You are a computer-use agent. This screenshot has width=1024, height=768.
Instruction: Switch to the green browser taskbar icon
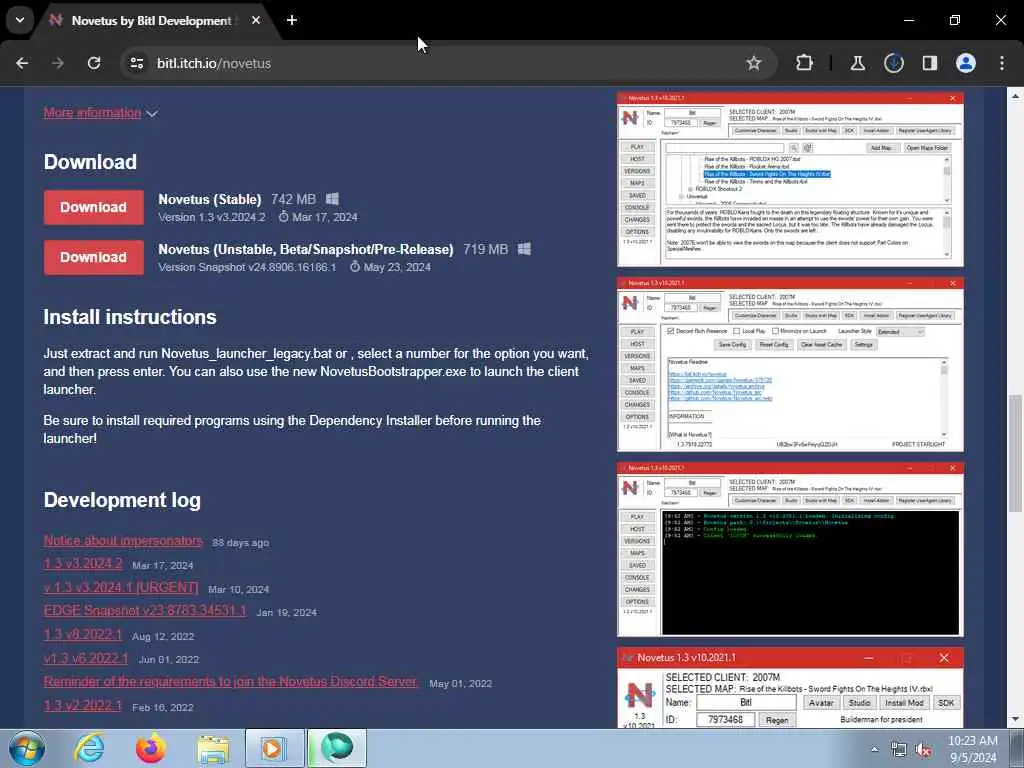coord(337,748)
